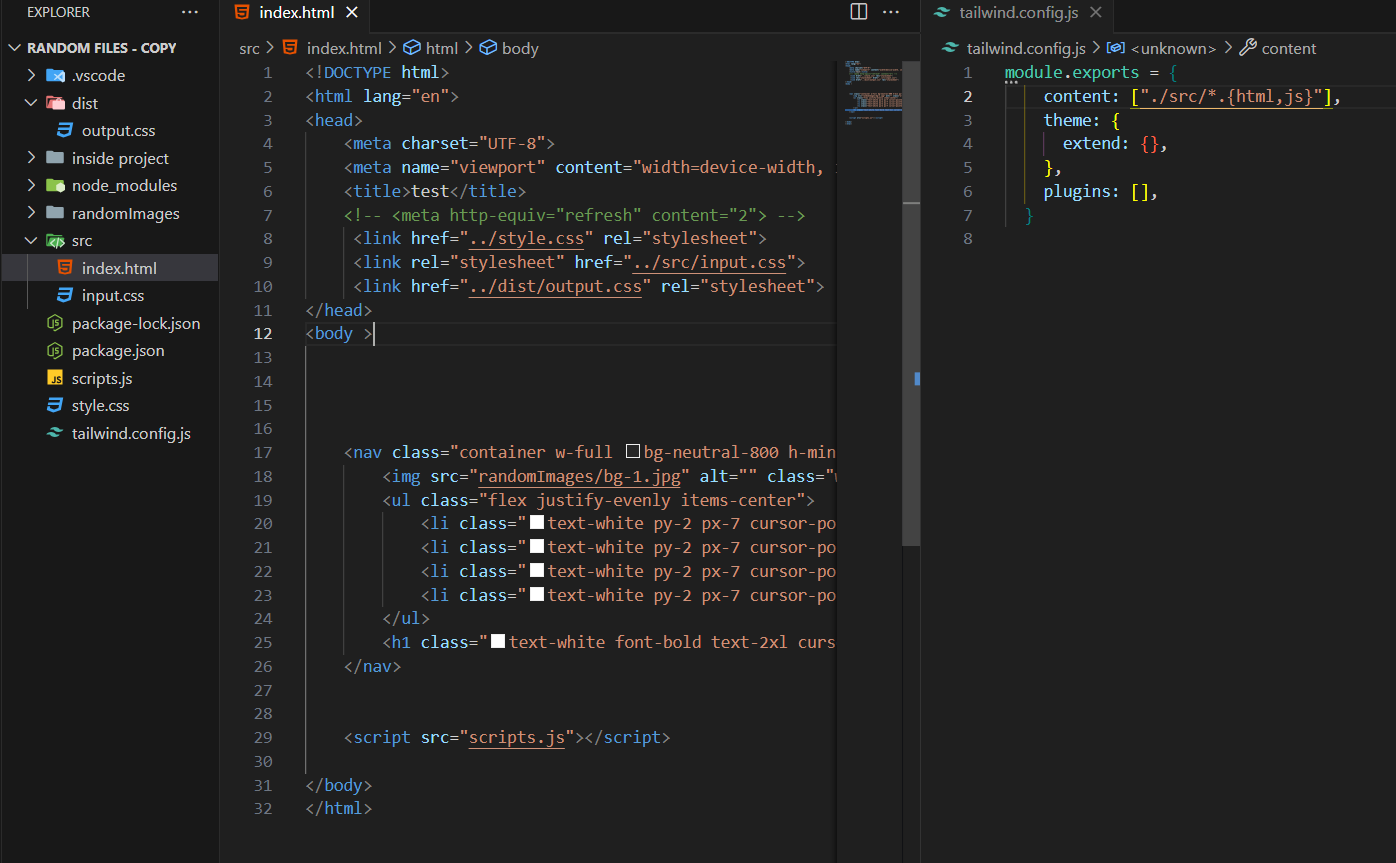Click the src breadcrumb in index.html editor

(249, 48)
